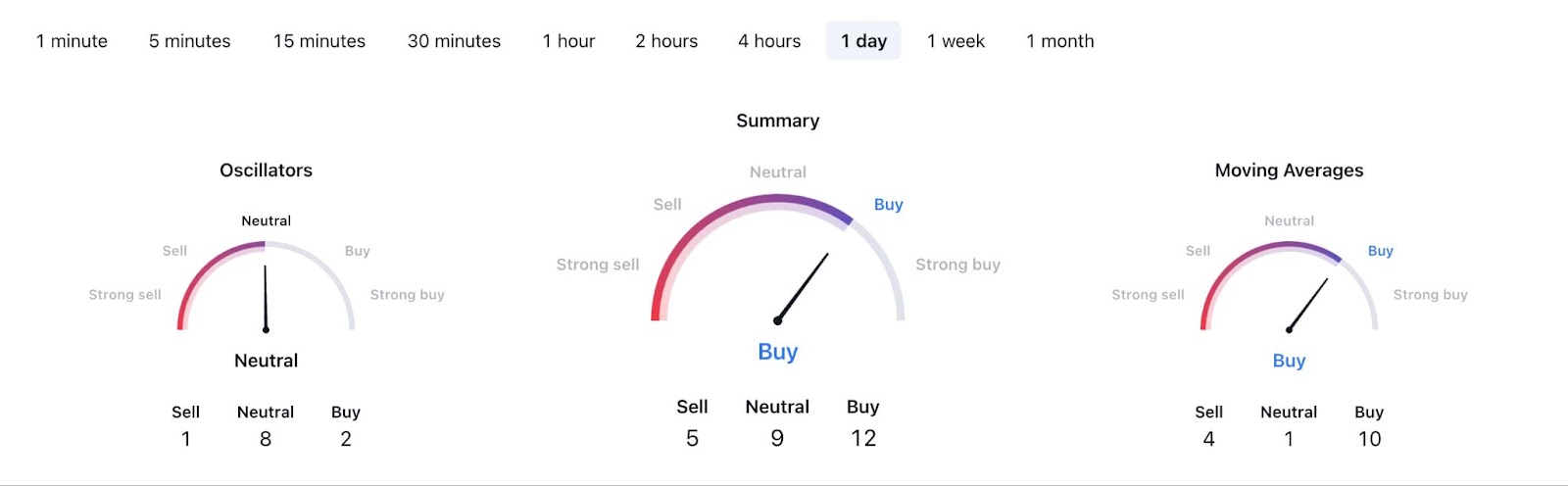Switch to the 1 hour tab

pyautogui.click(x=568, y=41)
